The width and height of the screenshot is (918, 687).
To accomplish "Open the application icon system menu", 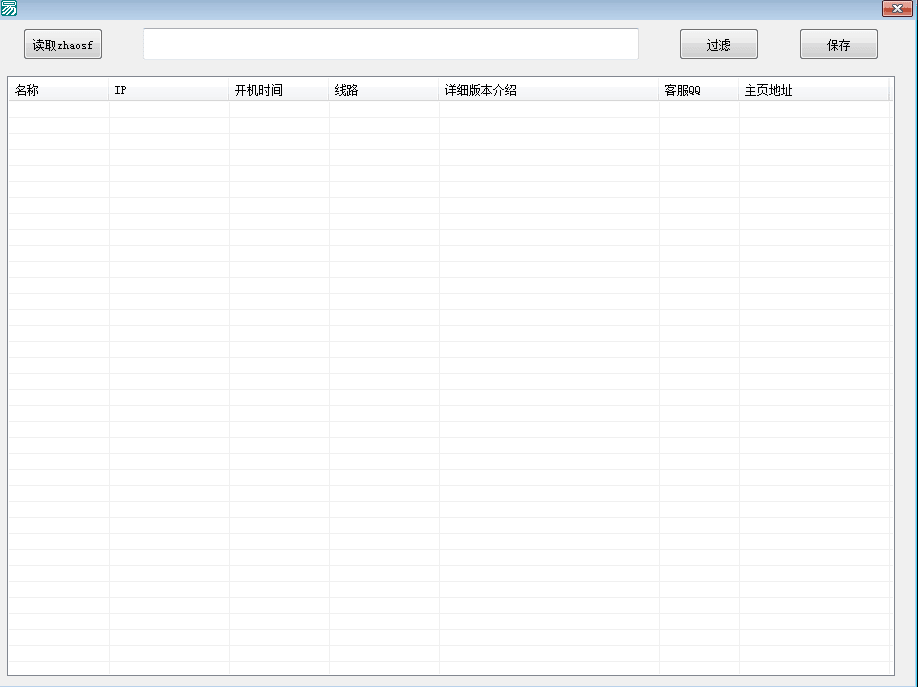I will coord(9,9).
